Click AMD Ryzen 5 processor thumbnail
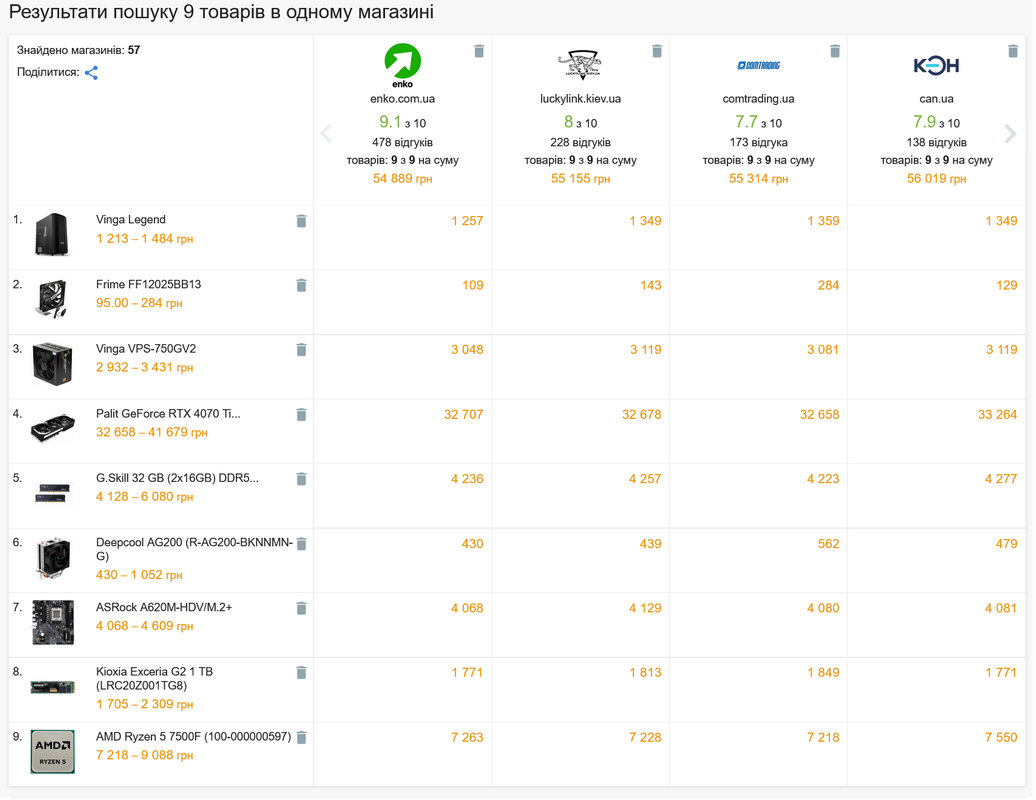1036x800 pixels. [x=53, y=752]
